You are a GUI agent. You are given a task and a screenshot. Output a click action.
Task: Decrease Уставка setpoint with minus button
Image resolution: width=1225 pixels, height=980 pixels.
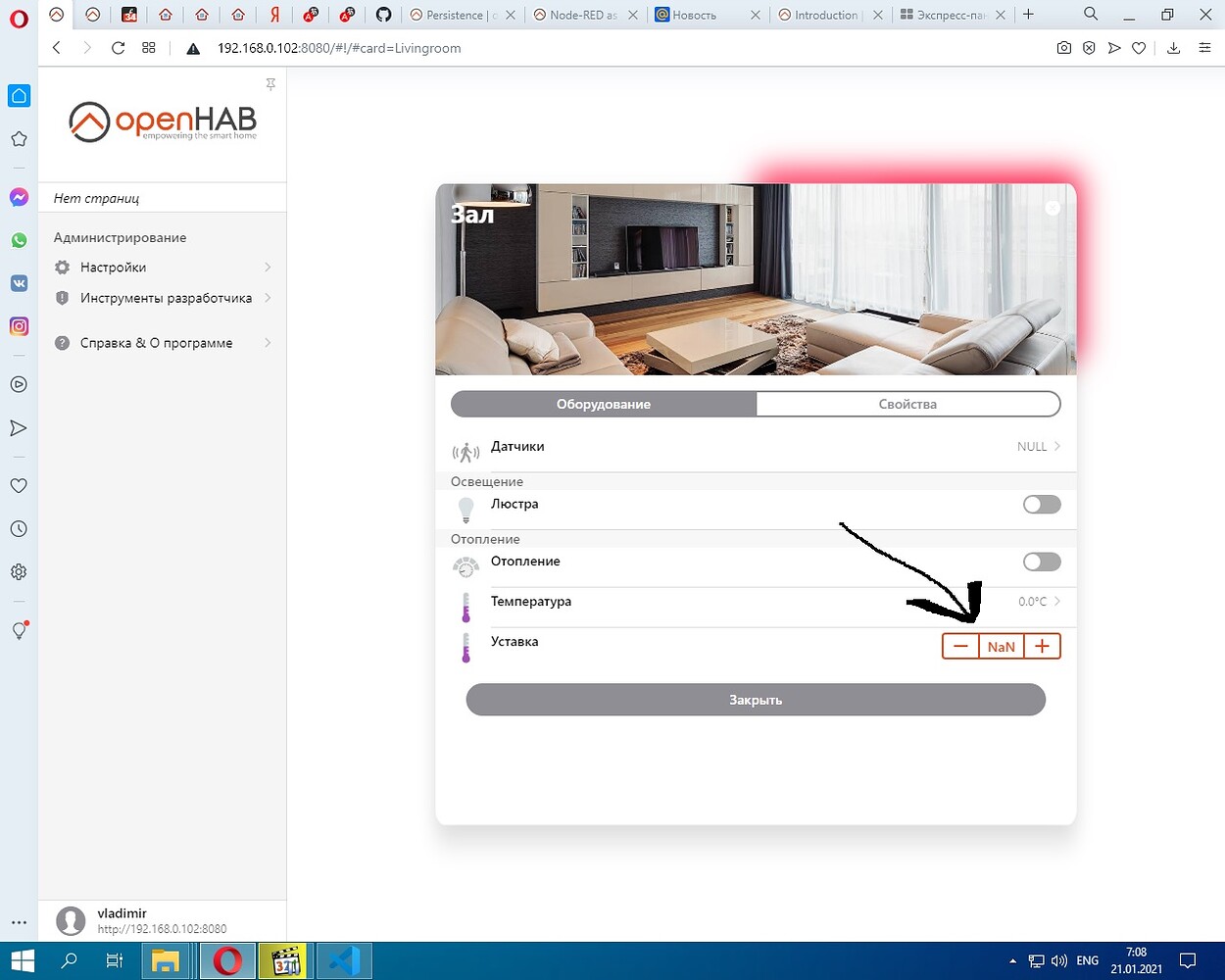click(960, 646)
